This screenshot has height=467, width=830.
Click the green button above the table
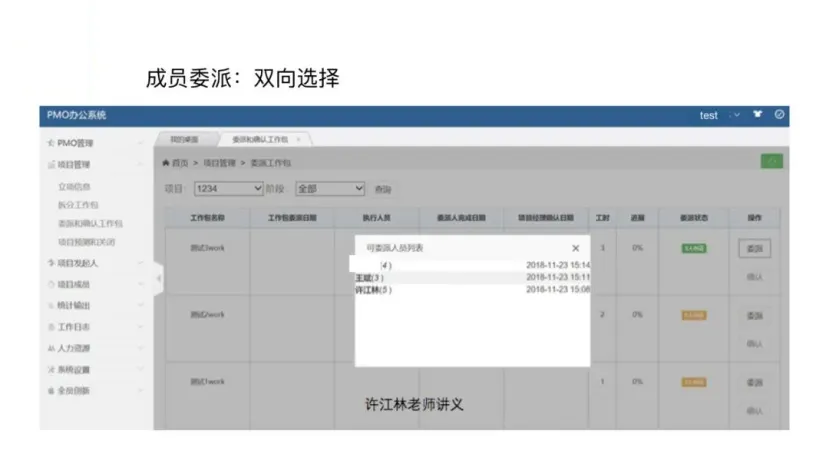[x=771, y=161]
